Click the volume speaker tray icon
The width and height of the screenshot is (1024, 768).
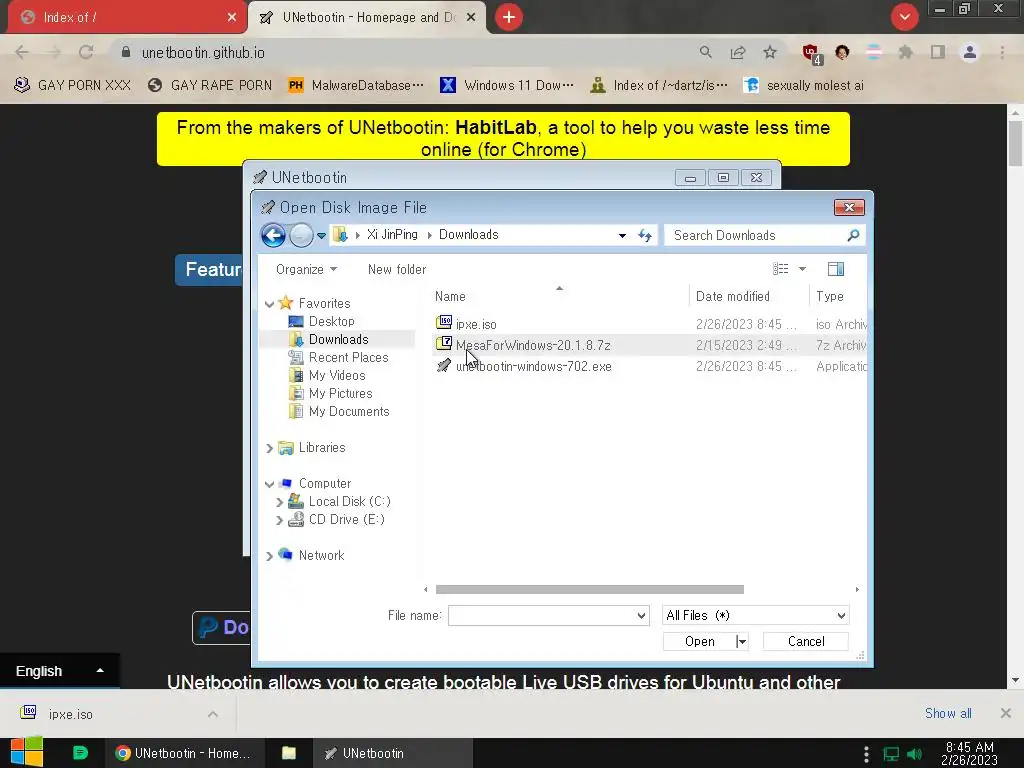(x=914, y=754)
